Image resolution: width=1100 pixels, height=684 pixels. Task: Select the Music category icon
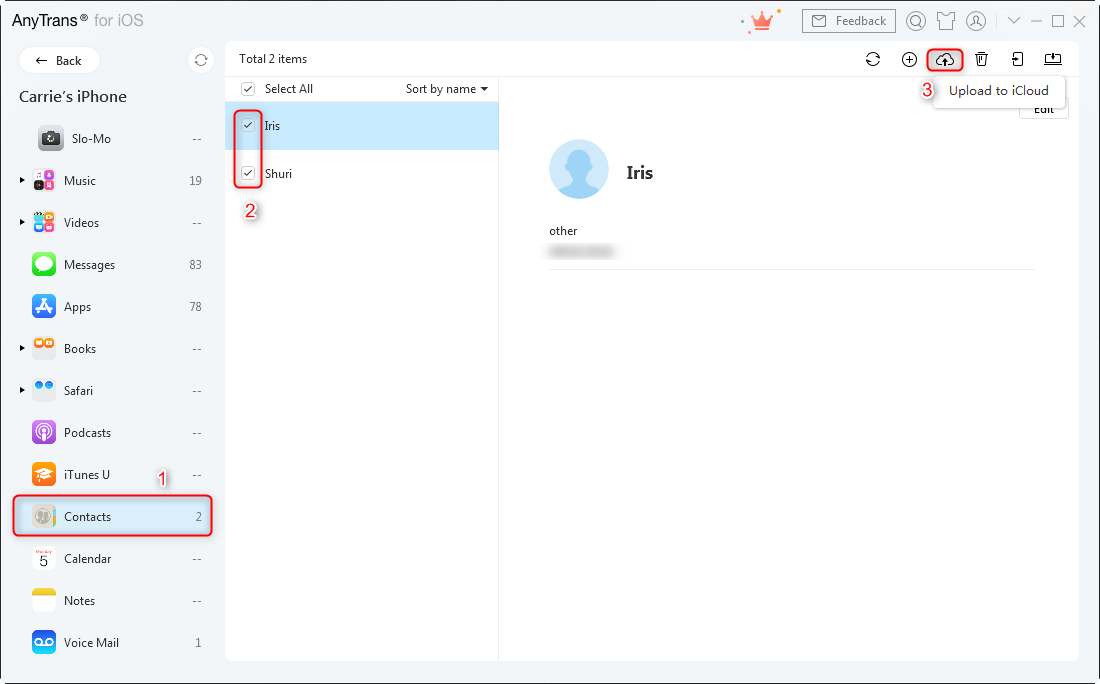(43, 180)
